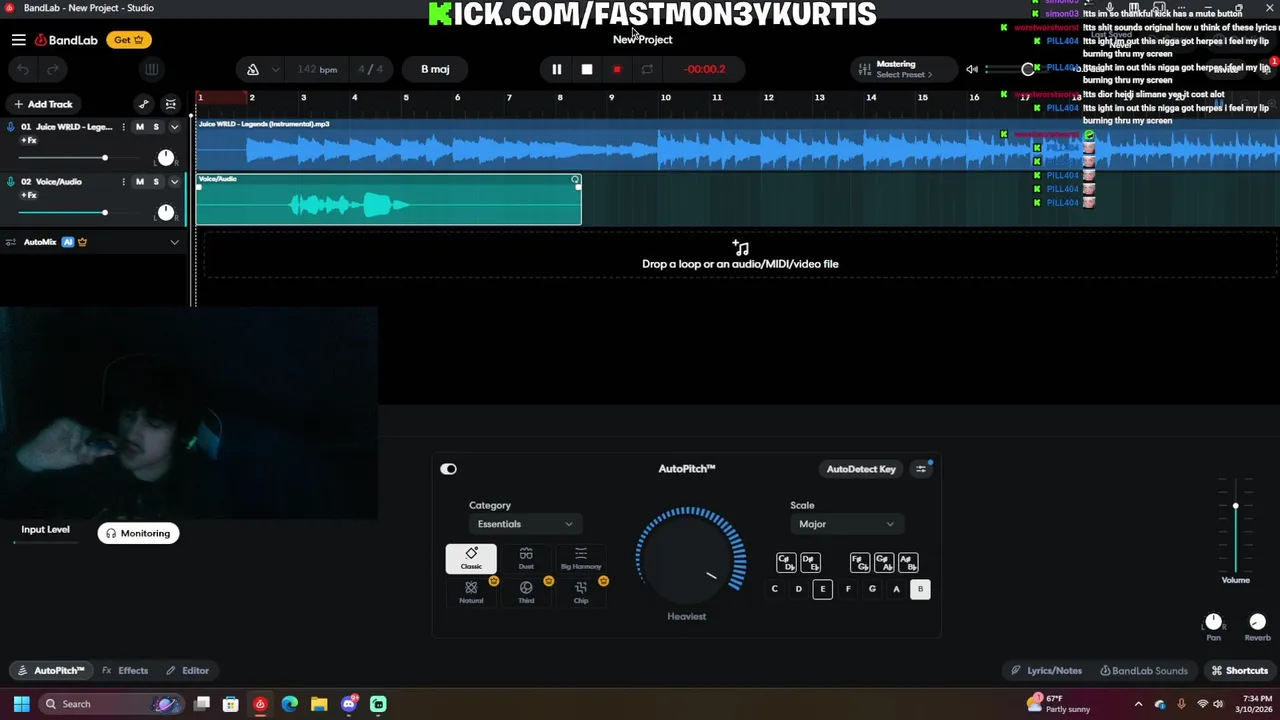Adjust the master volume slider
The width and height of the screenshot is (1280, 720).
coord(1028,69)
